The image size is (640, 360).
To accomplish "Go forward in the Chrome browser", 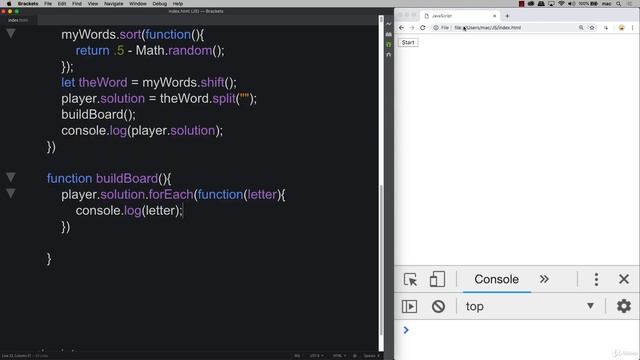I will [412, 28].
